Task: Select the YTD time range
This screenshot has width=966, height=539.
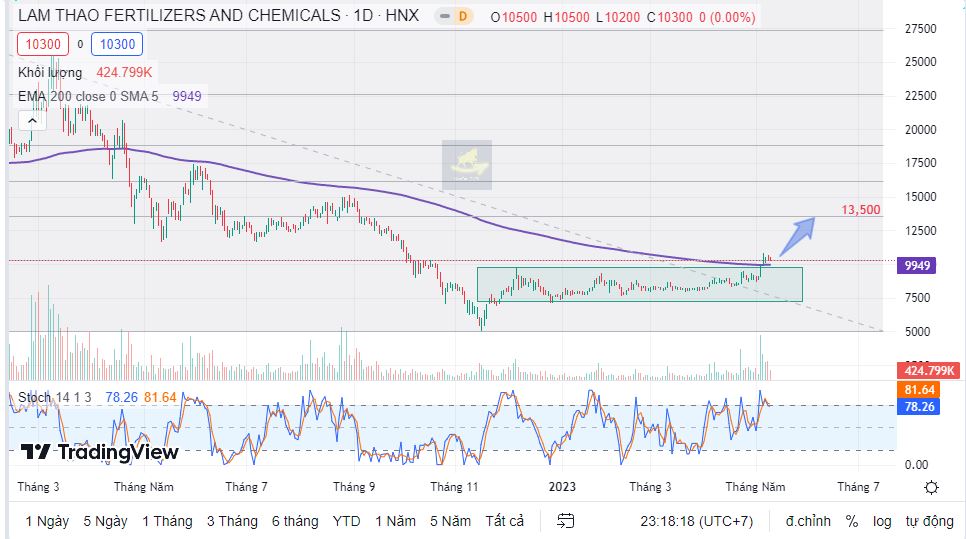Action: tap(346, 521)
